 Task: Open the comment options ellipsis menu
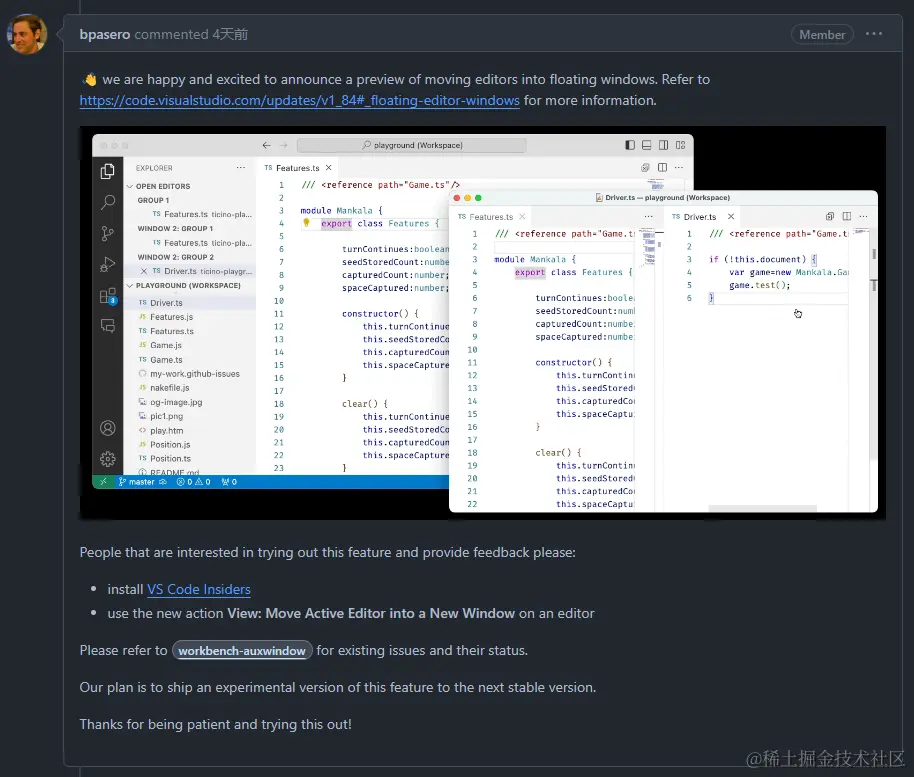(874, 34)
